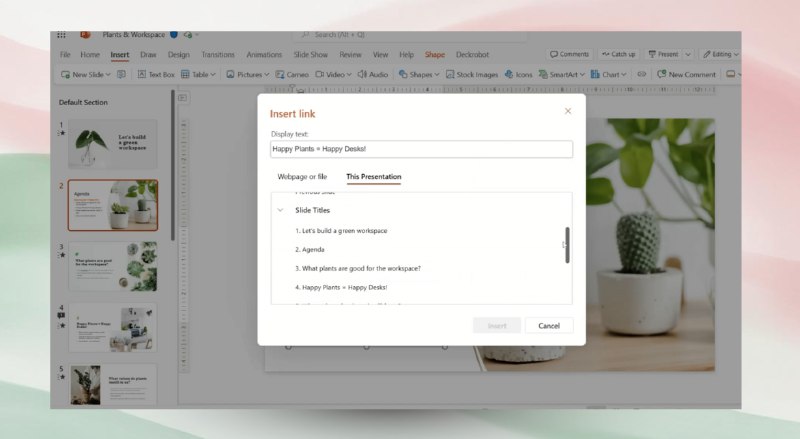Open the Shape ribbon tab

(435, 55)
